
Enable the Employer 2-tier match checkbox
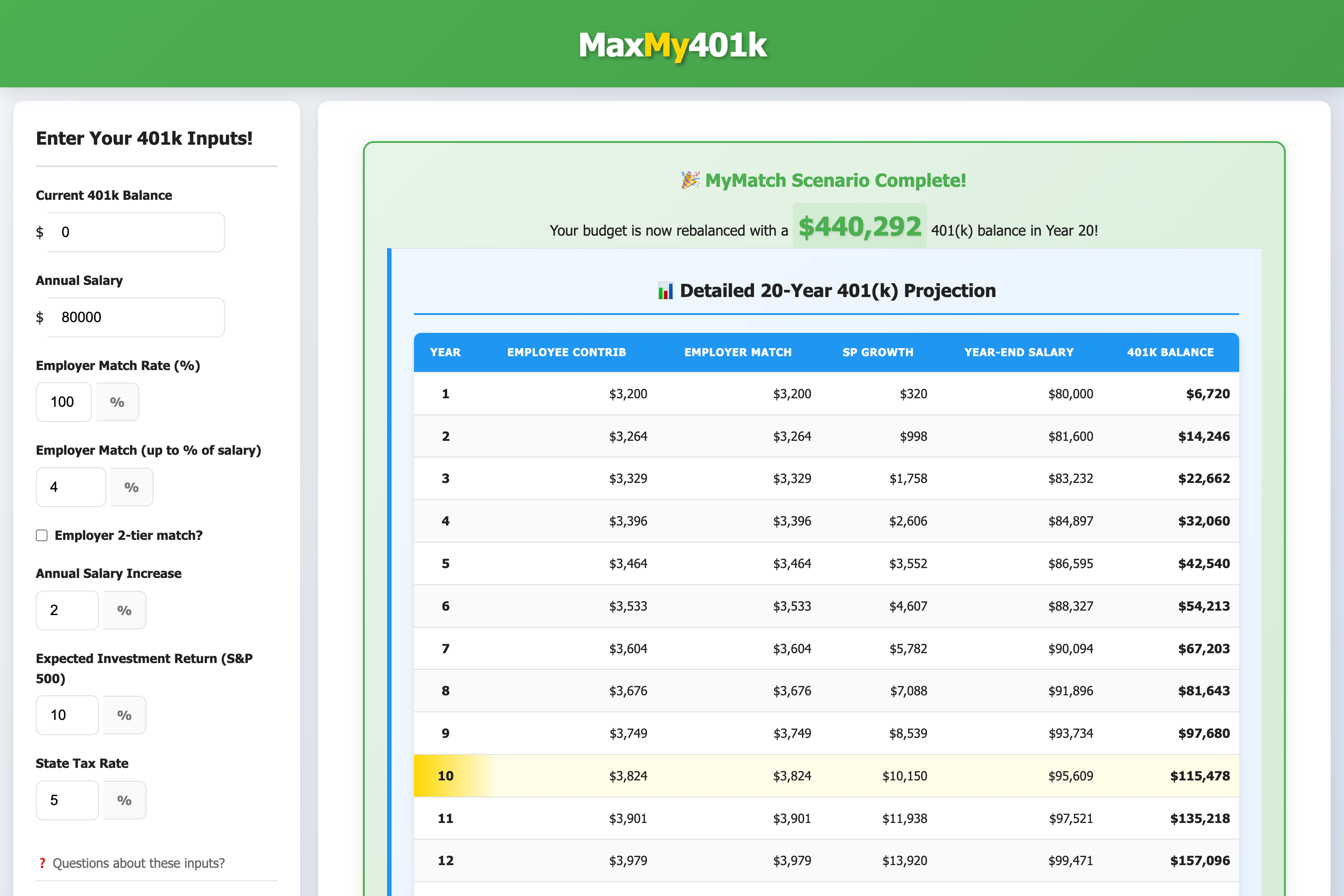click(x=42, y=535)
